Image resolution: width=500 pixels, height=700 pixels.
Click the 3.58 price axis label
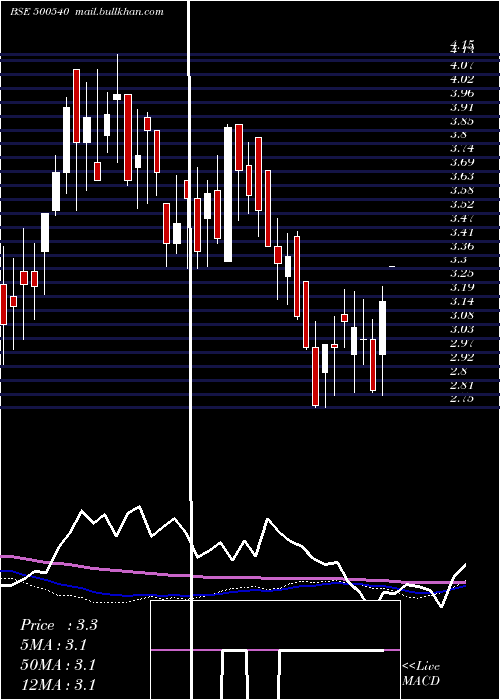[462, 191]
